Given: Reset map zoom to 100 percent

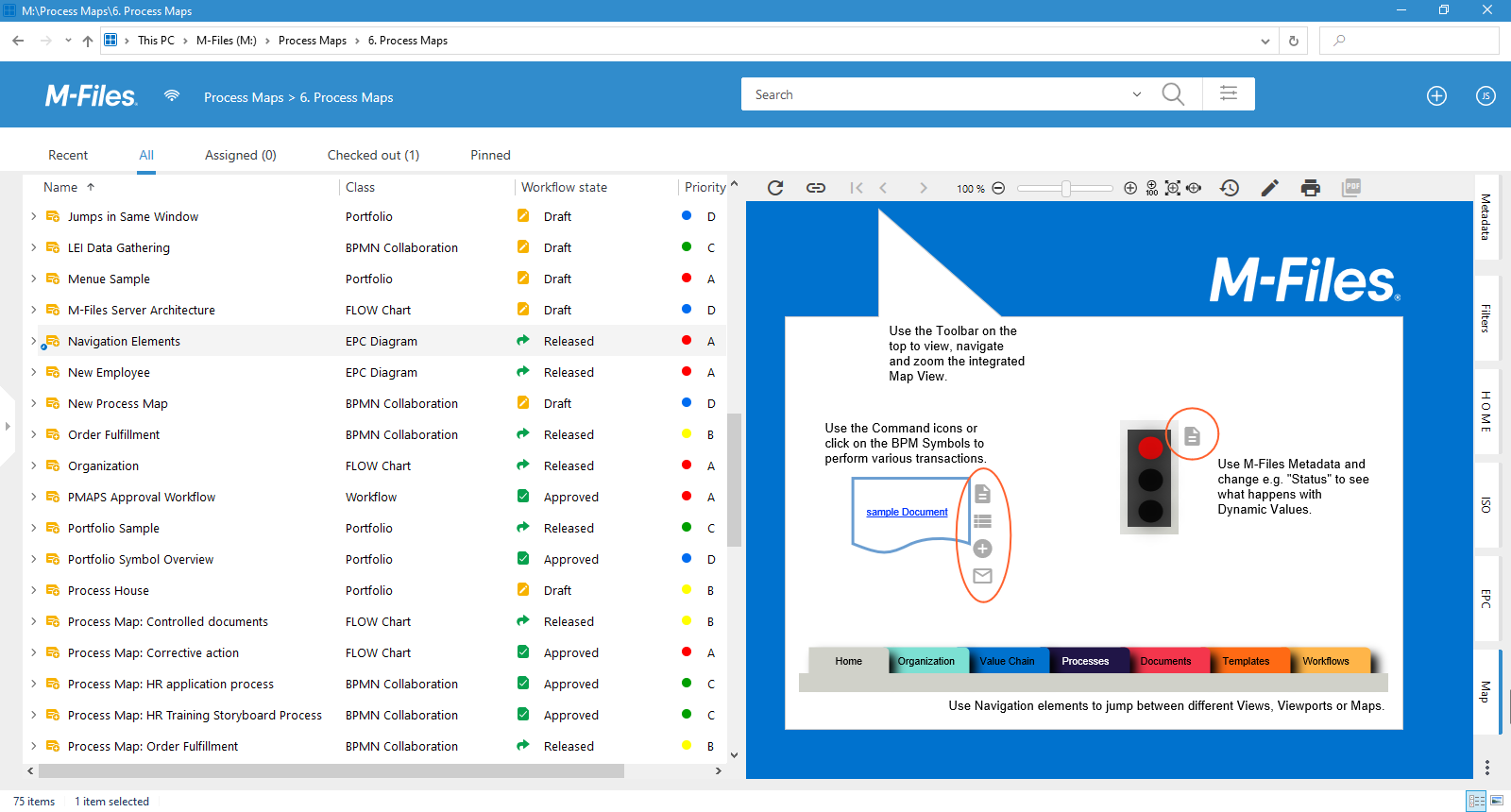Looking at the screenshot, I should tap(1151, 188).
